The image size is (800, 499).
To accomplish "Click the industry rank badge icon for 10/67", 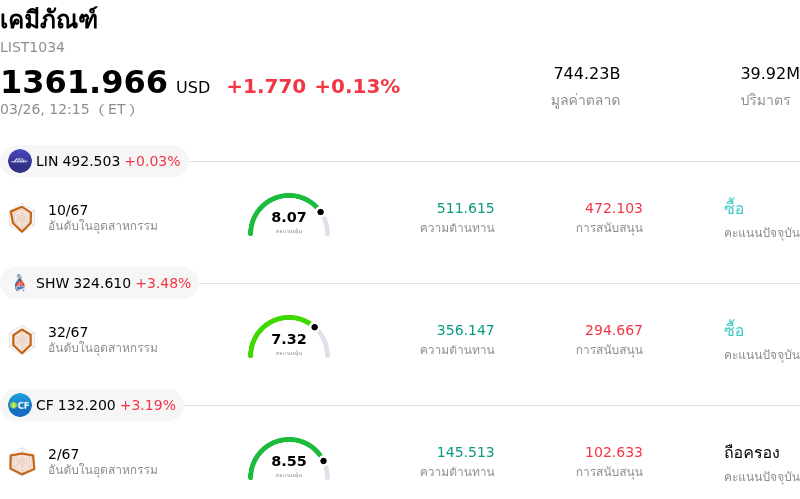I will coord(21,218).
